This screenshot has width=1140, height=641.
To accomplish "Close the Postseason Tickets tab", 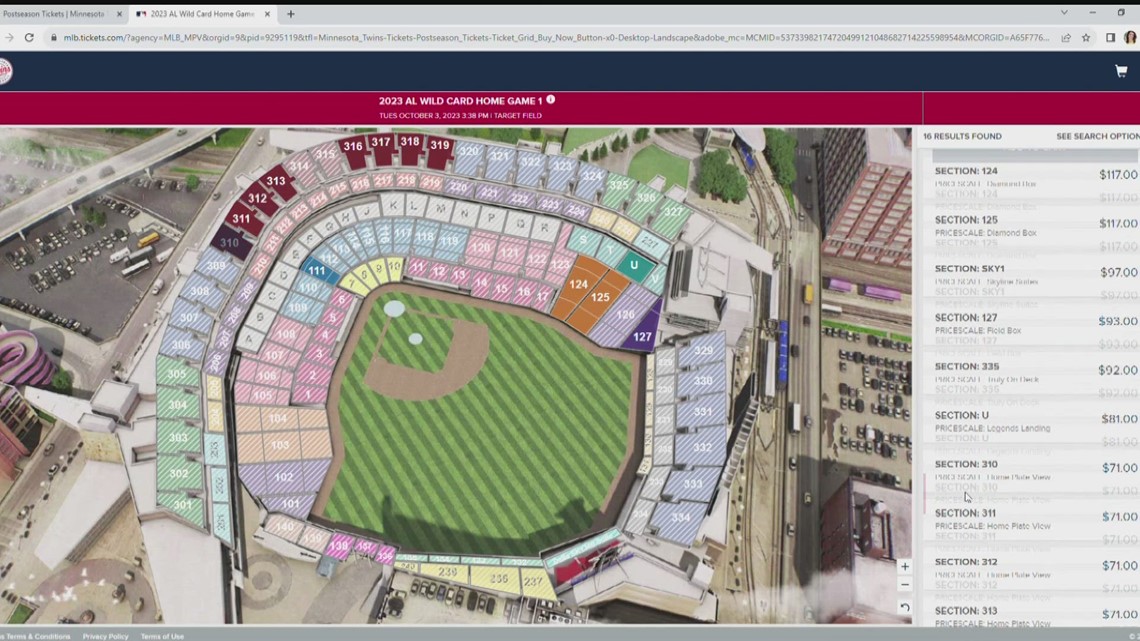I will [x=119, y=14].
